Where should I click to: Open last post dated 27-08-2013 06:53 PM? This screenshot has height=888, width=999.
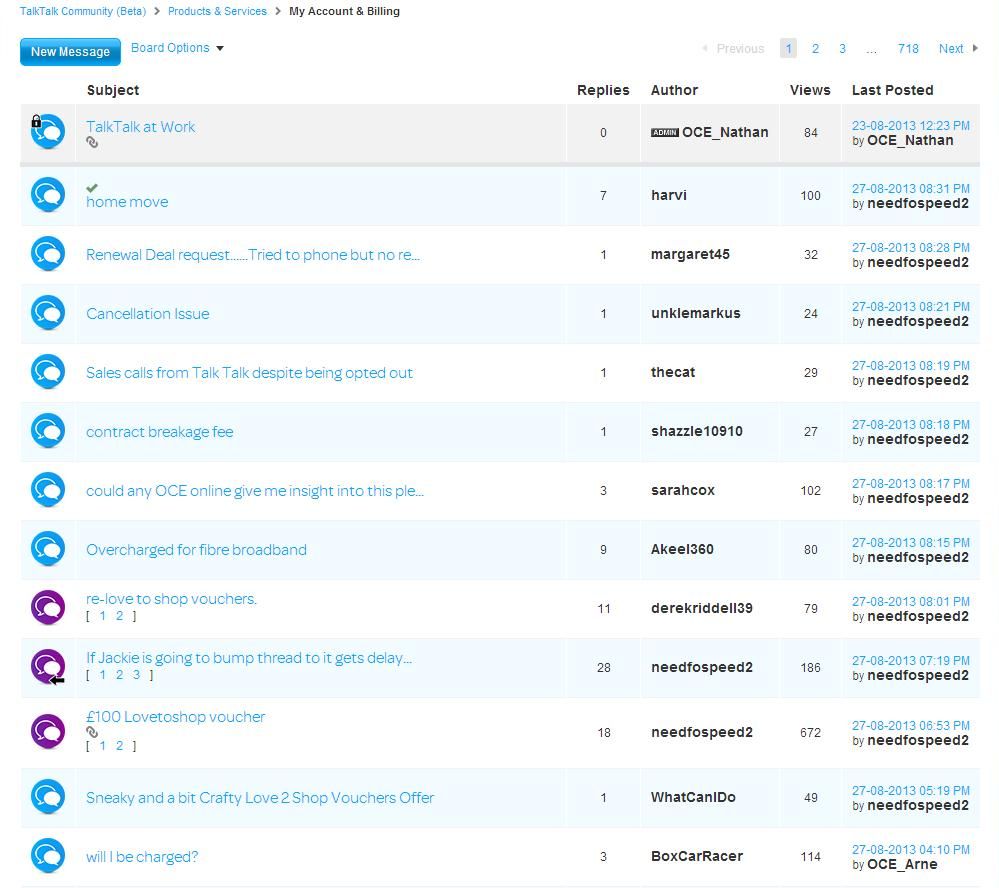coord(911,726)
